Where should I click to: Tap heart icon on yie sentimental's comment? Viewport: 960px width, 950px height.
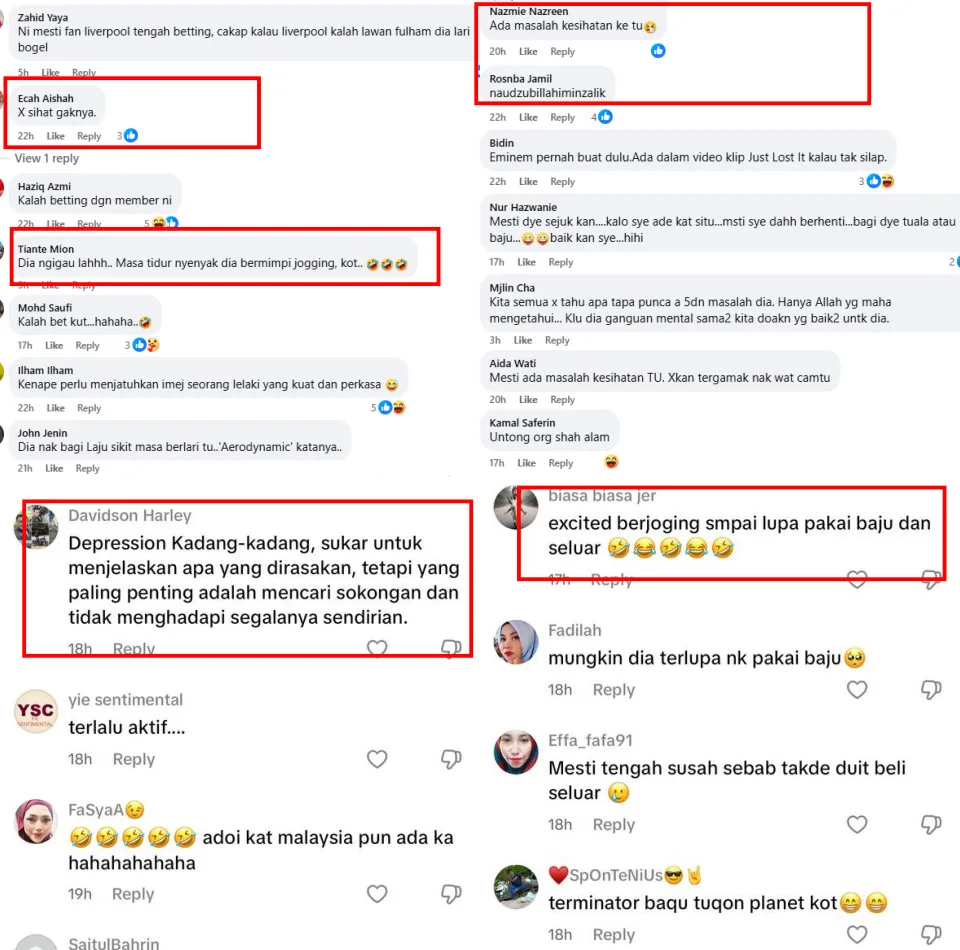click(x=377, y=759)
